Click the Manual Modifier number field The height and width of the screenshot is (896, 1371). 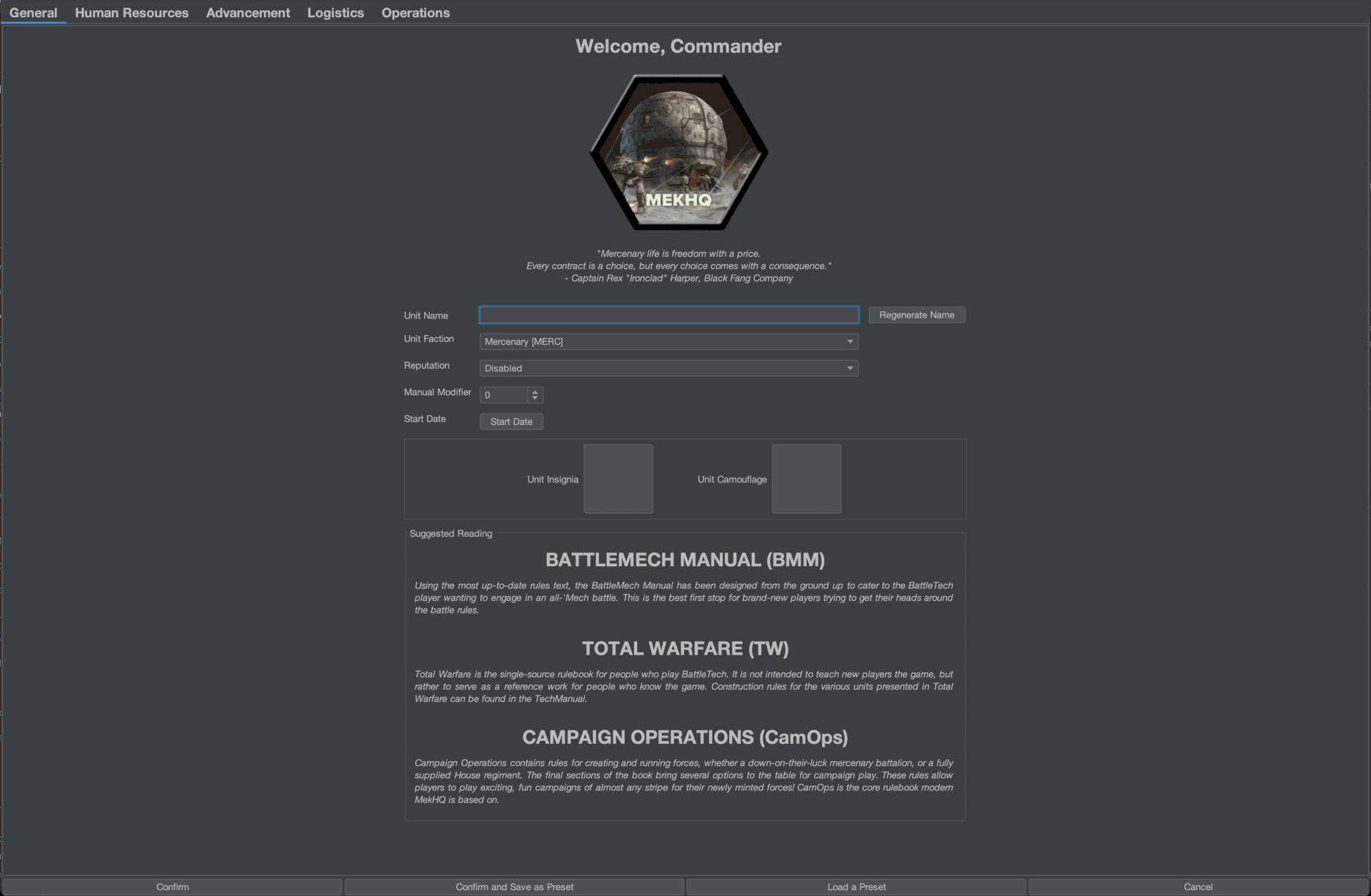(504, 395)
